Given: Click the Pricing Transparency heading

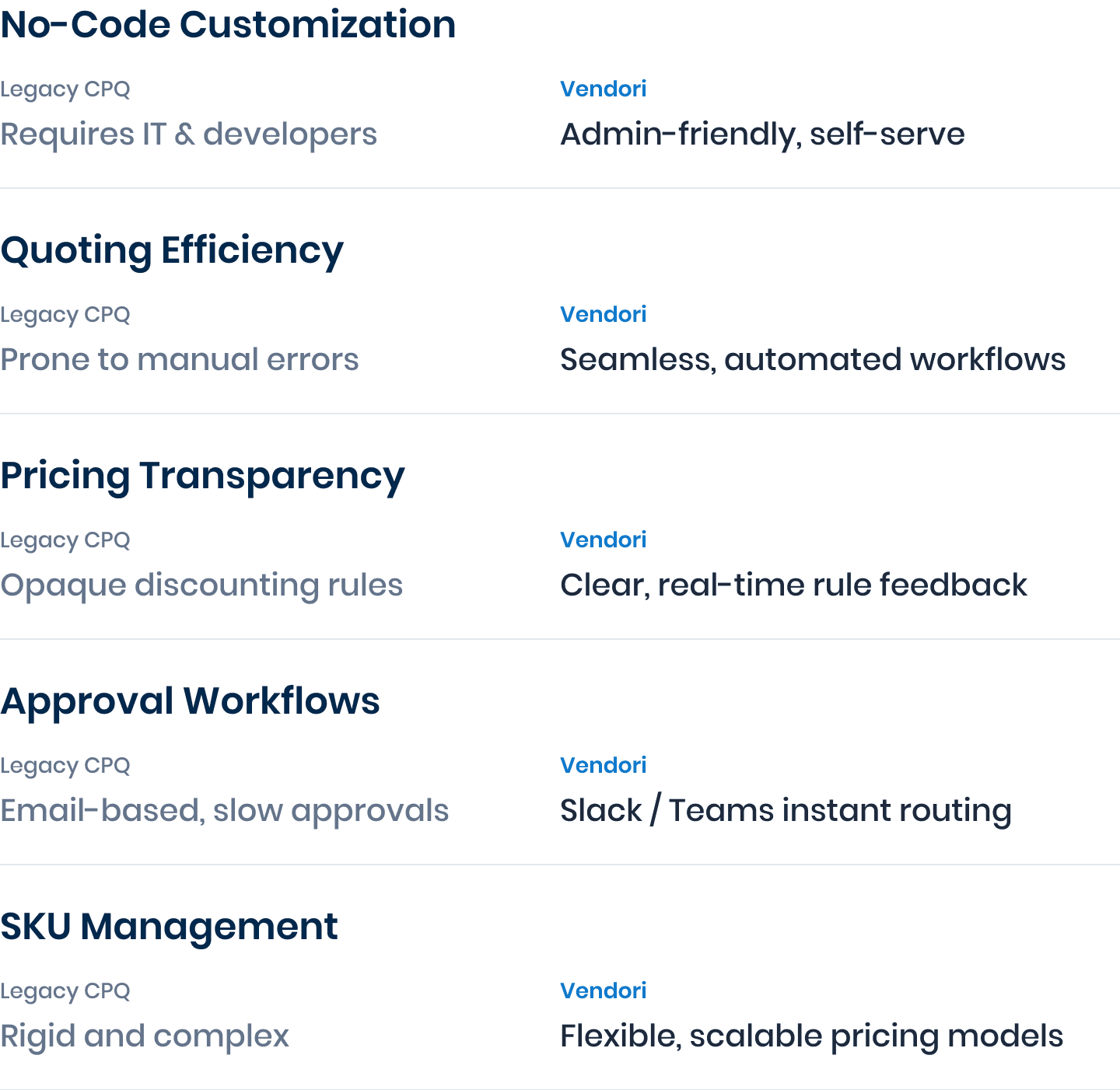Looking at the screenshot, I should coord(202,477).
